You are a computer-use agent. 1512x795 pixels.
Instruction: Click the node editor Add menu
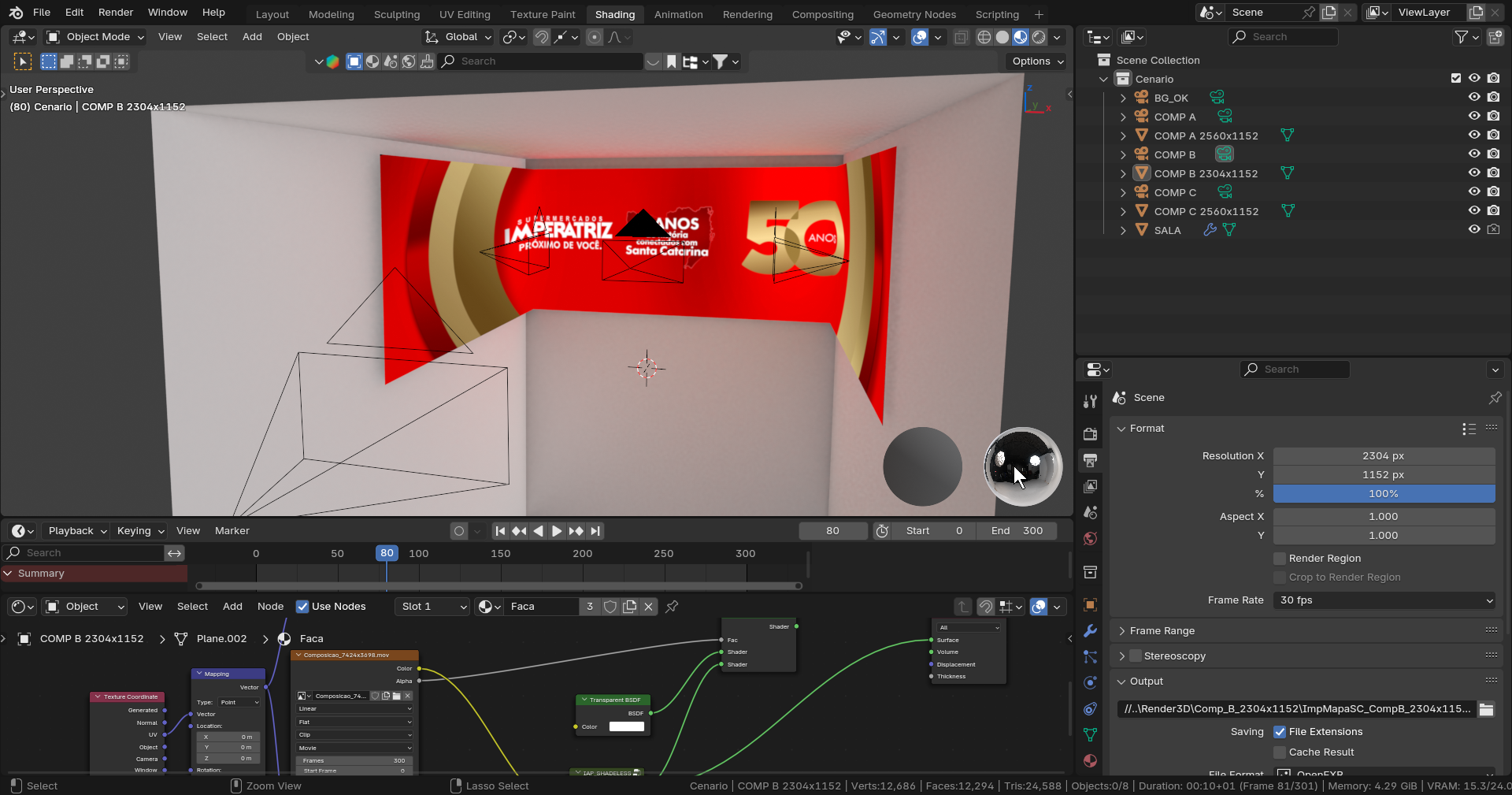pyautogui.click(x=232, y=607)
